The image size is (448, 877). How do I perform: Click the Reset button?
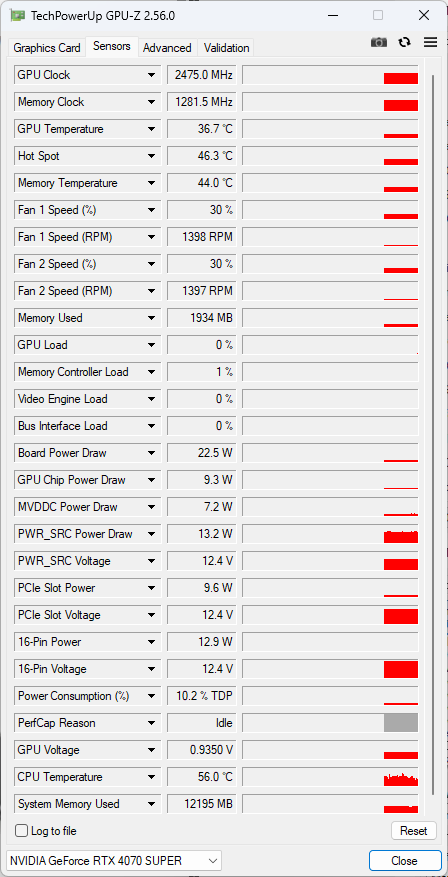[x=413, y=831]
